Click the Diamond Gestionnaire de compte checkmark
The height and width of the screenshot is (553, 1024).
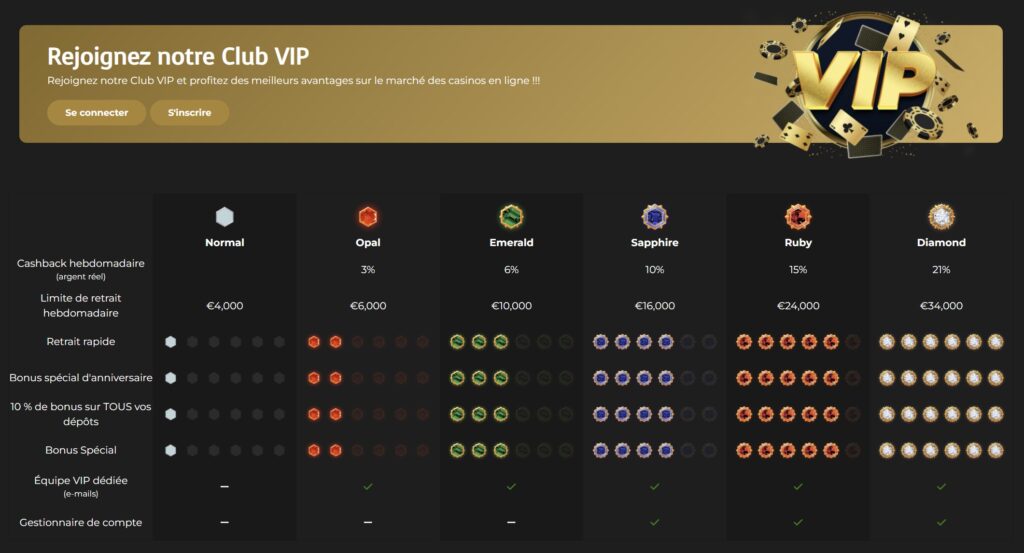pyautogui.click(x=941, y=522)
